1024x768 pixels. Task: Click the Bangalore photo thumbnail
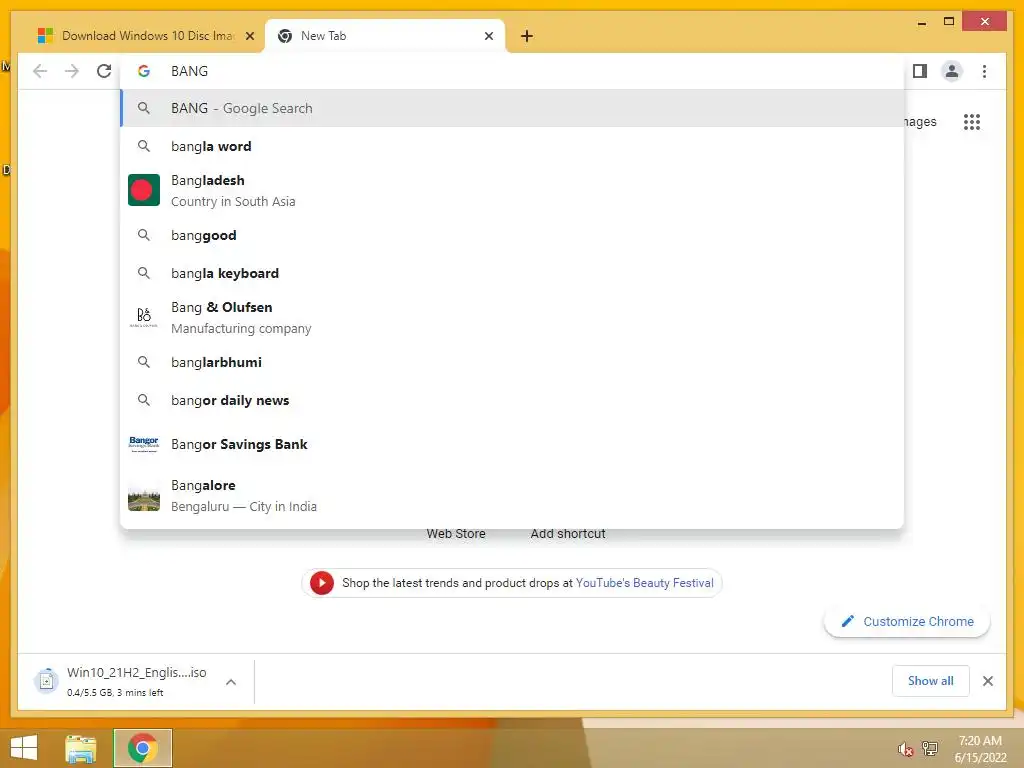144,499
